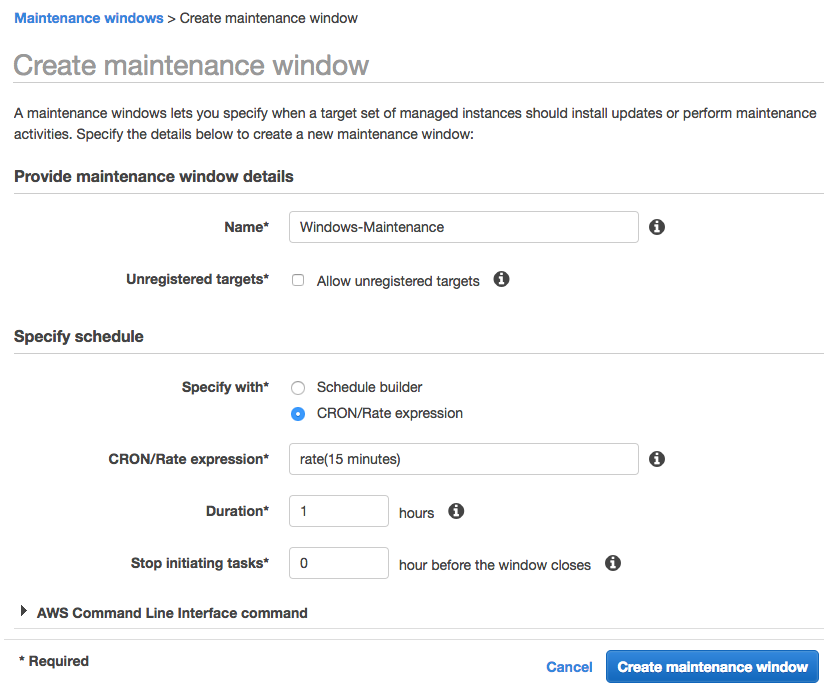831x695 pixels.
Task: Click the info icon next to Duration hours
Action: (x=456, y=511)
